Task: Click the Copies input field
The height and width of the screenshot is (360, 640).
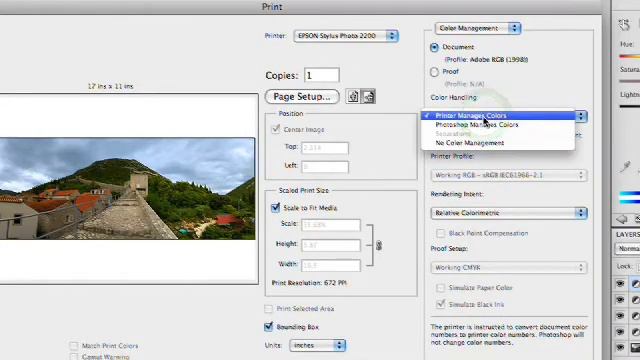Action: tap(322, 75)
